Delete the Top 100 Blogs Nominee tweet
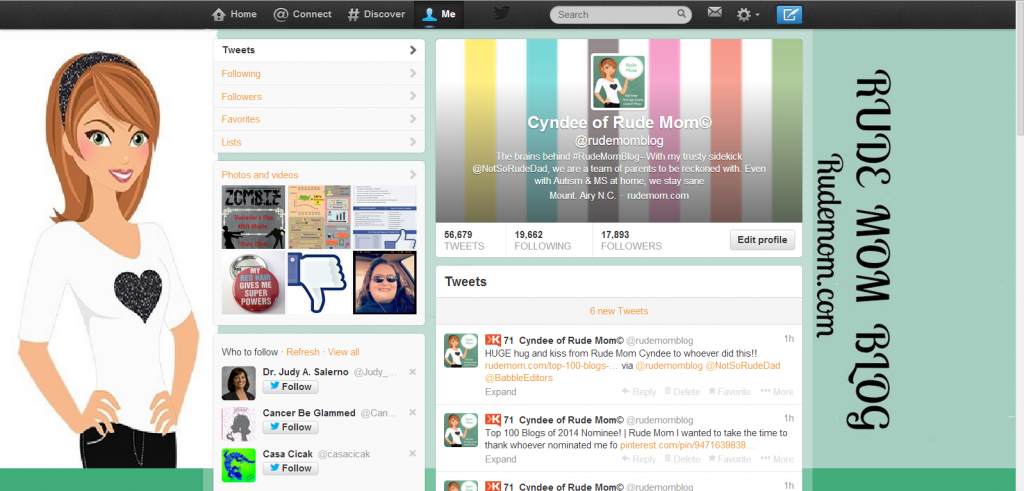The image size is (1024, 491). [682, 459]
